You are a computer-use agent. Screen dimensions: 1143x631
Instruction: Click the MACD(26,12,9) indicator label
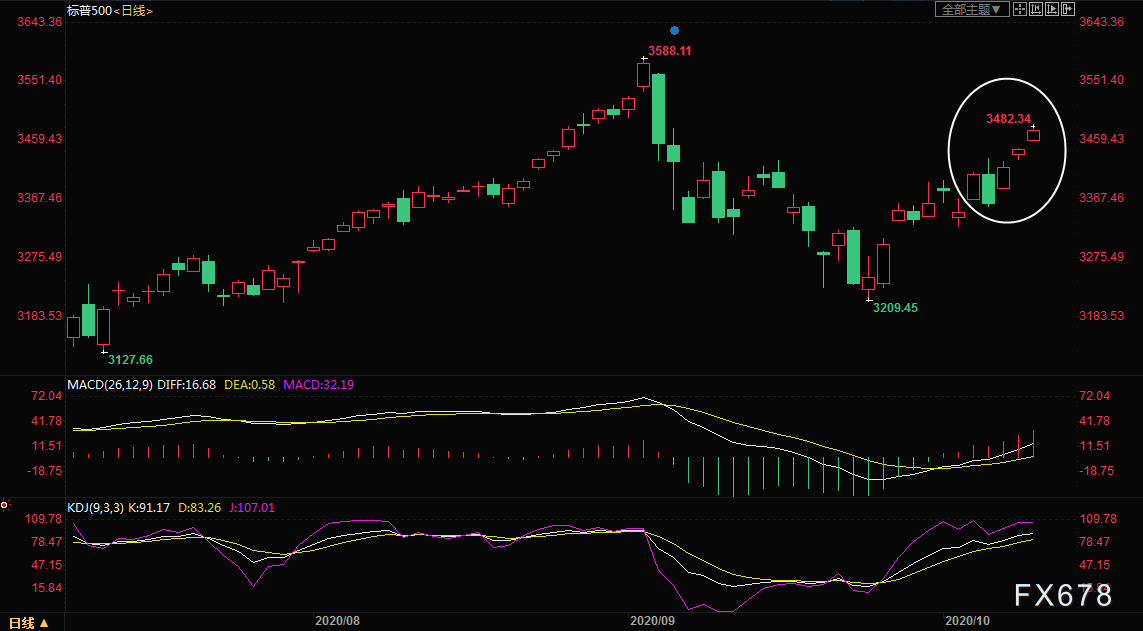[110, 384]
